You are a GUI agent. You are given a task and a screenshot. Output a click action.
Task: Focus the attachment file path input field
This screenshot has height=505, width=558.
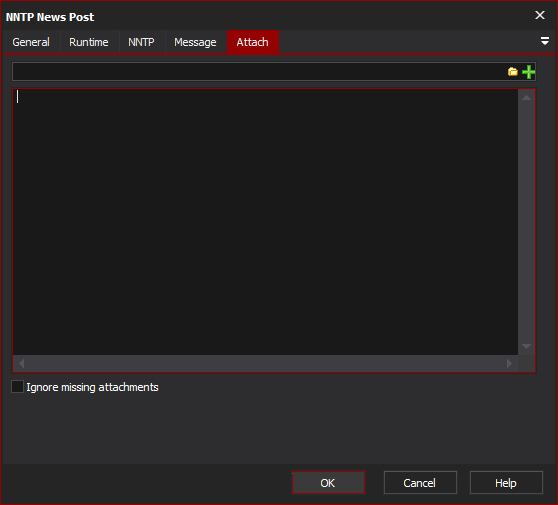[259, 72]
